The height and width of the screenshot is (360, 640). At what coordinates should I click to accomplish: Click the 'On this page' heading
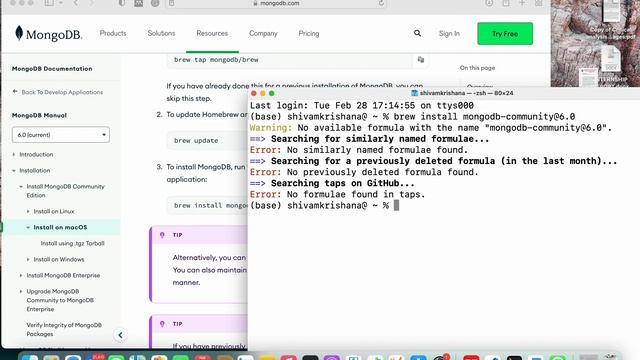477,68
